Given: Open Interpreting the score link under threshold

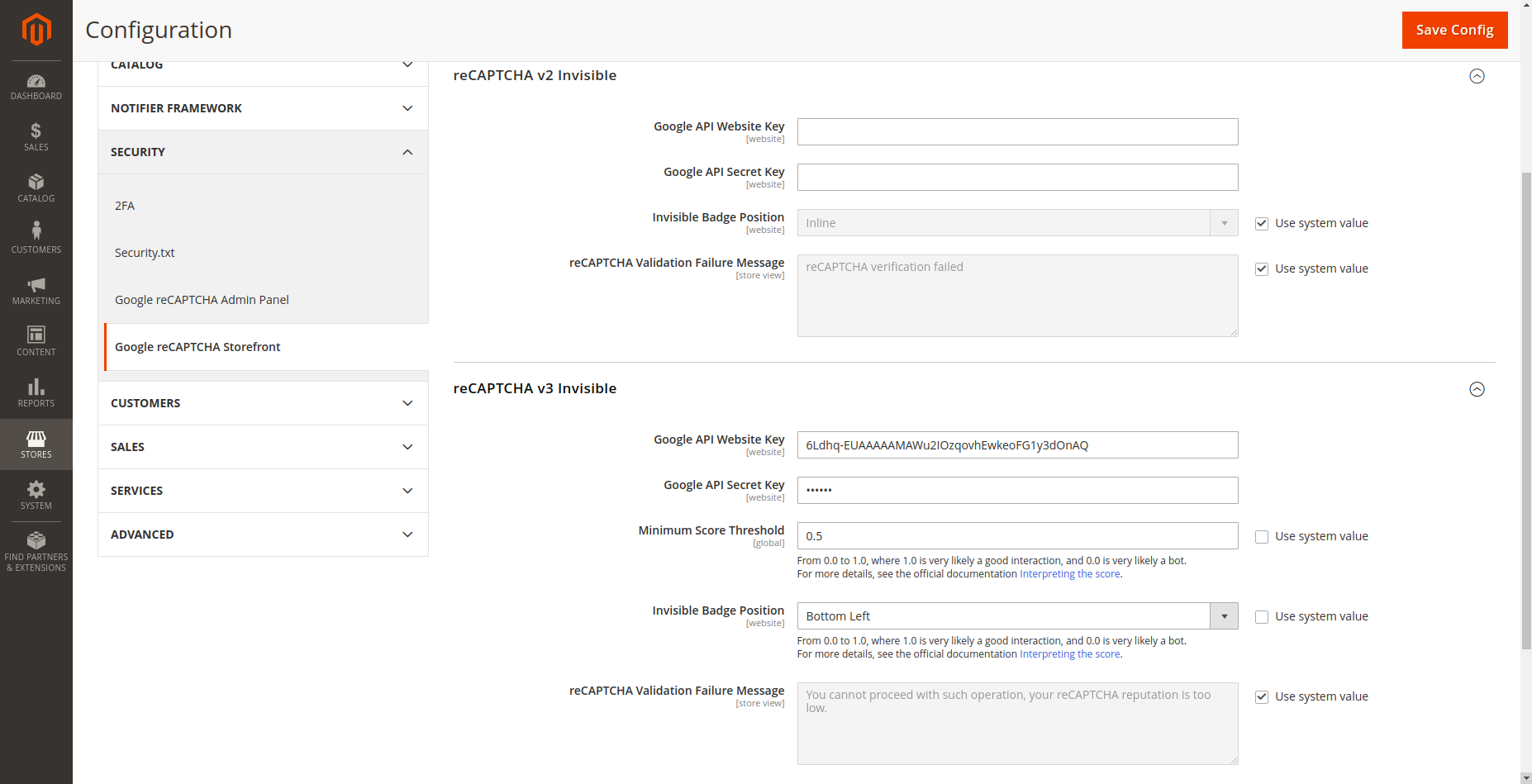Looking at the screenshot, I should [x=1070, y=574].
